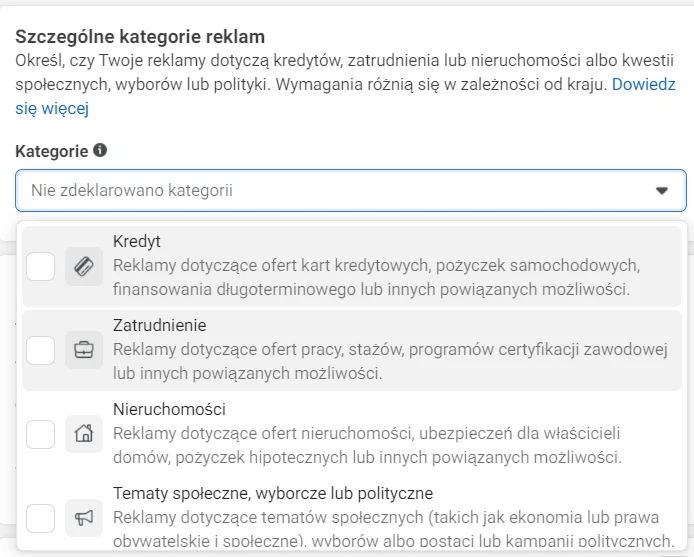Enable the Zatrudnienie checkbox
The image size is (694, 557).
point(41,350)
